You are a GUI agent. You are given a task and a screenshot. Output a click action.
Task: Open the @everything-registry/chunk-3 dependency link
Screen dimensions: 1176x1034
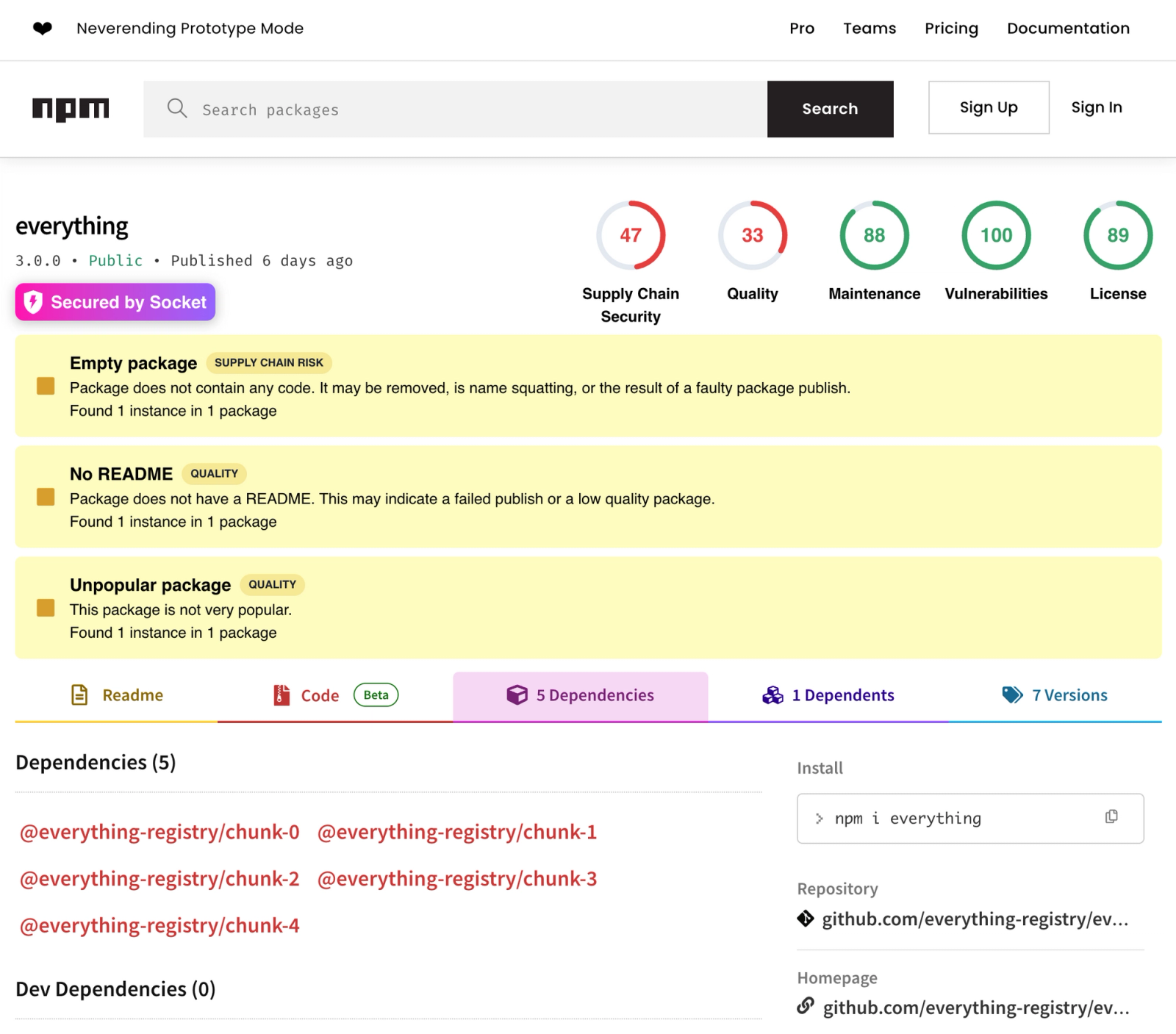tap(457, 879)
